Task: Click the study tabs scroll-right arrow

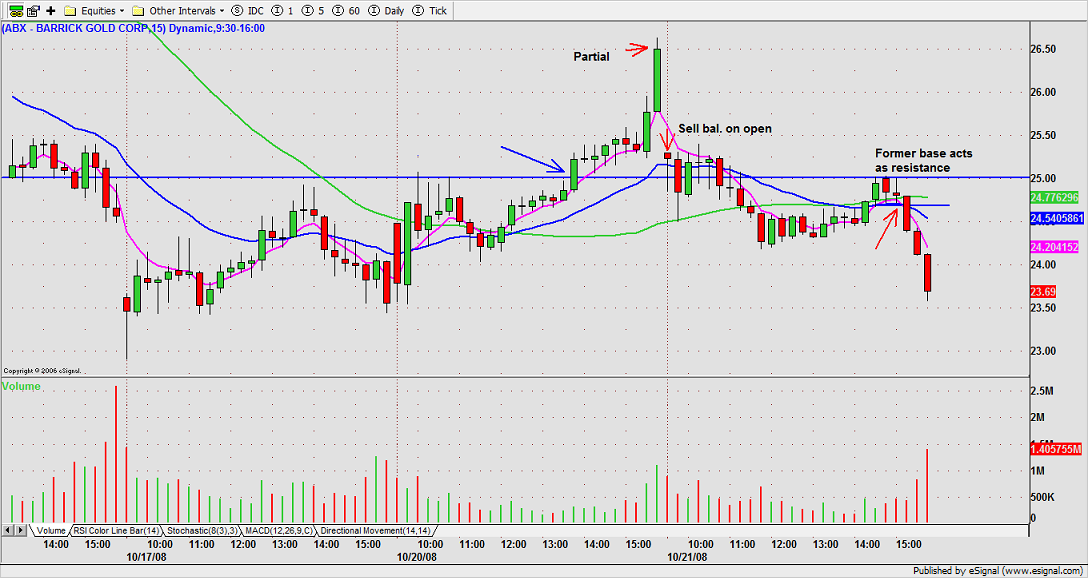Action: click(21, 531)
